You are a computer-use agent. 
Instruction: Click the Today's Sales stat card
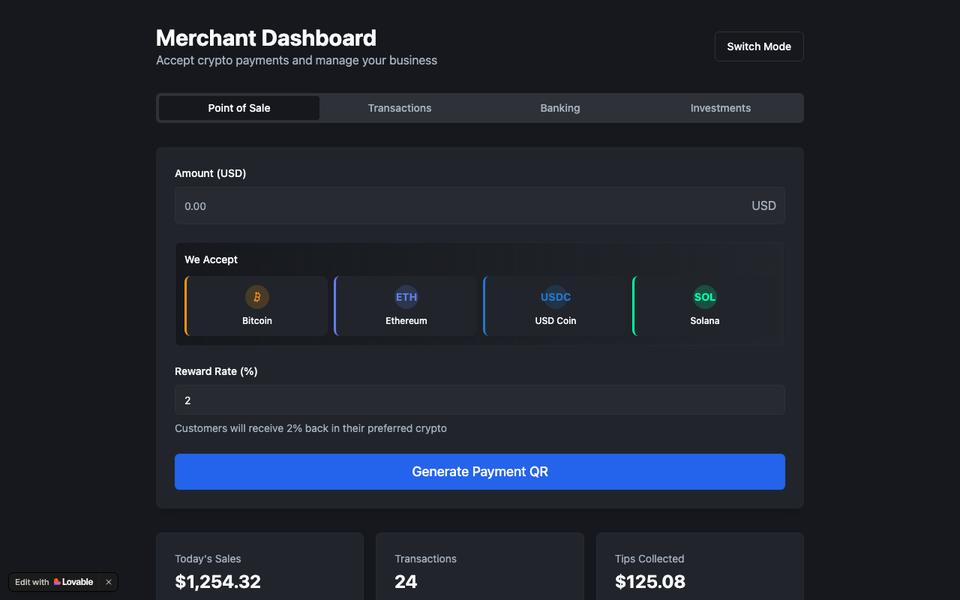[260, 566]
